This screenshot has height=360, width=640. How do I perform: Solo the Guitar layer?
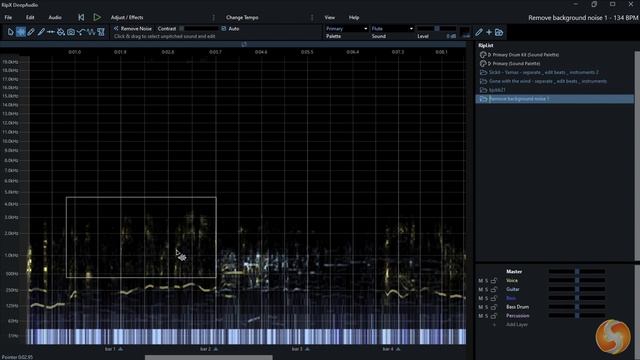pos(487,289)
